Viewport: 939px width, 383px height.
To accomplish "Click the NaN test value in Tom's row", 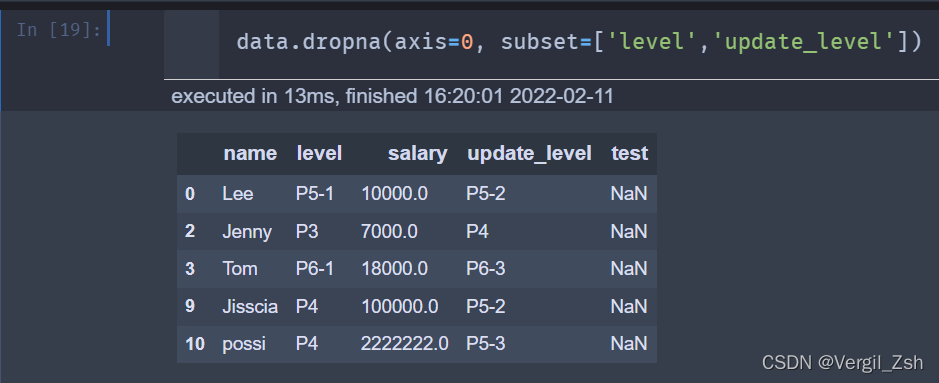I will tap(629, 269).
